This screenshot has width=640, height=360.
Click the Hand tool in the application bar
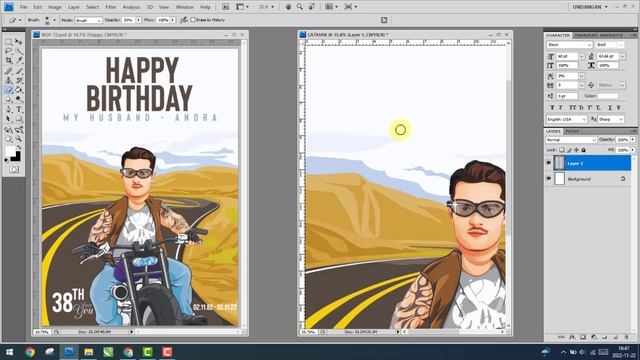288,7
